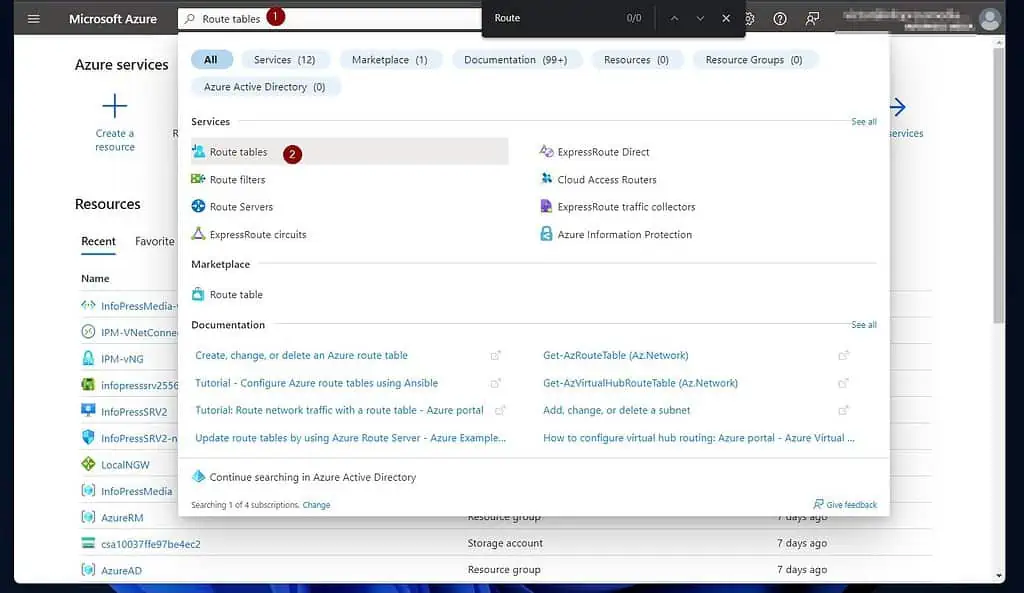Select the Marketplace Route table item
This screenshot has width=1024, height=593.
pyautogui.click(x=236, y=295)
